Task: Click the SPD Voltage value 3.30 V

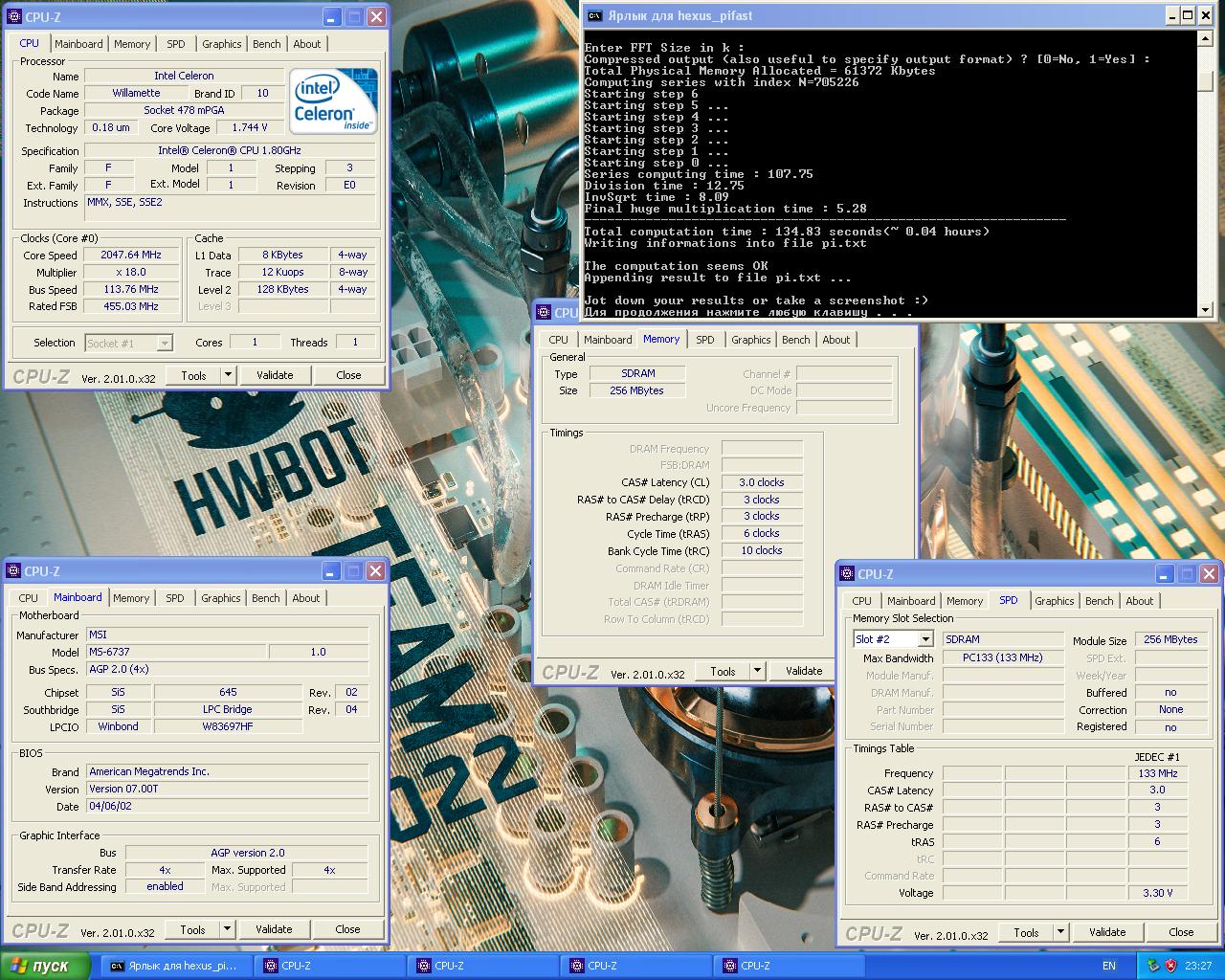Action: pyautogui.click(x=1157, y=893)
